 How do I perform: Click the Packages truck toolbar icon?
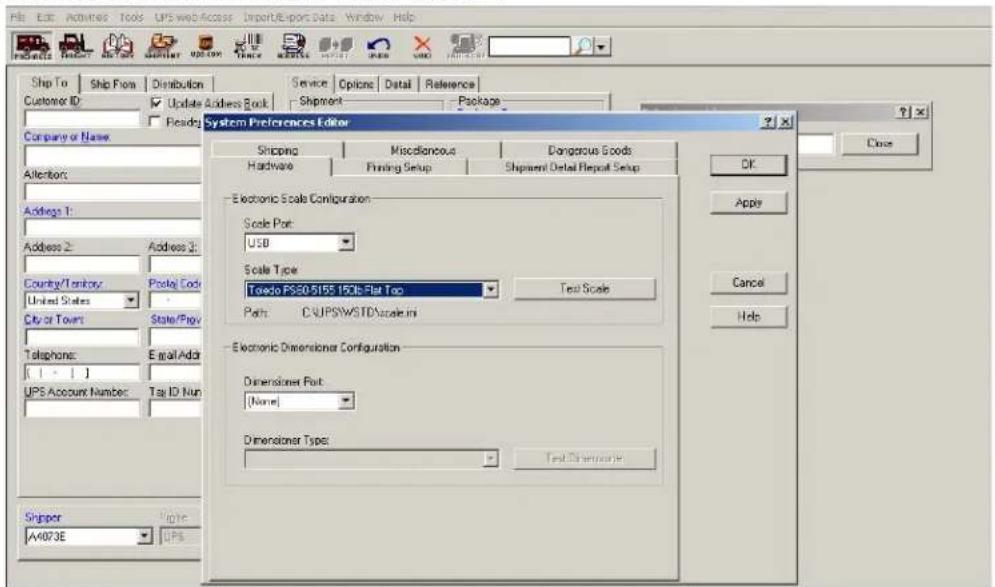click(x=32, y=46)
